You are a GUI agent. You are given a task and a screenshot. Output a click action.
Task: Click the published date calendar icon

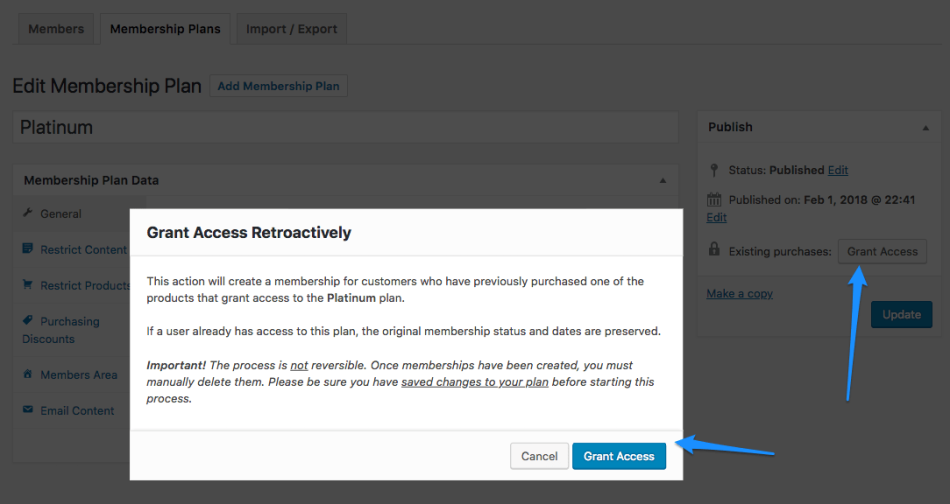pos(714,199)
